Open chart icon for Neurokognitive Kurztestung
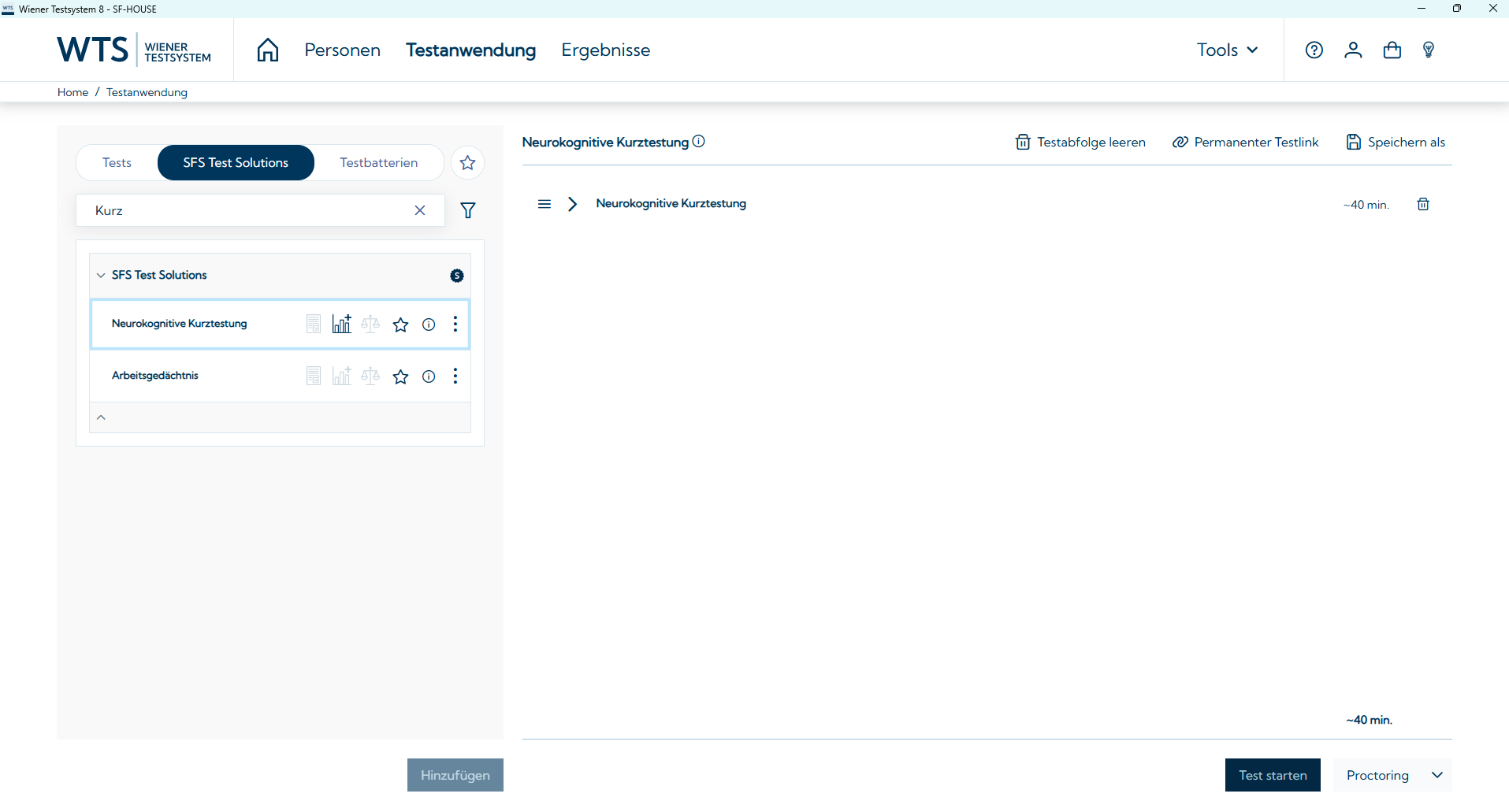1509x812 pixels. click(x=342, y=324)
